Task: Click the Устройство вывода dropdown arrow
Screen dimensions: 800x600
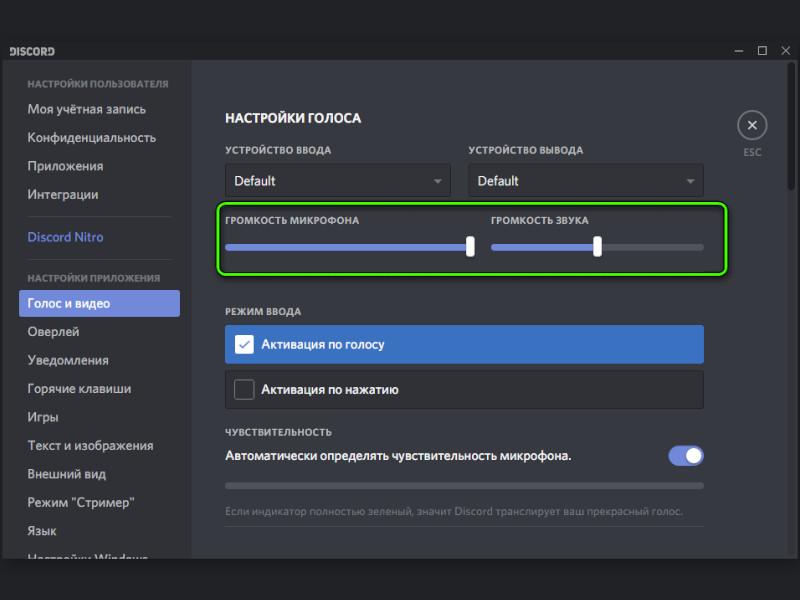Action: pos(690,181)
